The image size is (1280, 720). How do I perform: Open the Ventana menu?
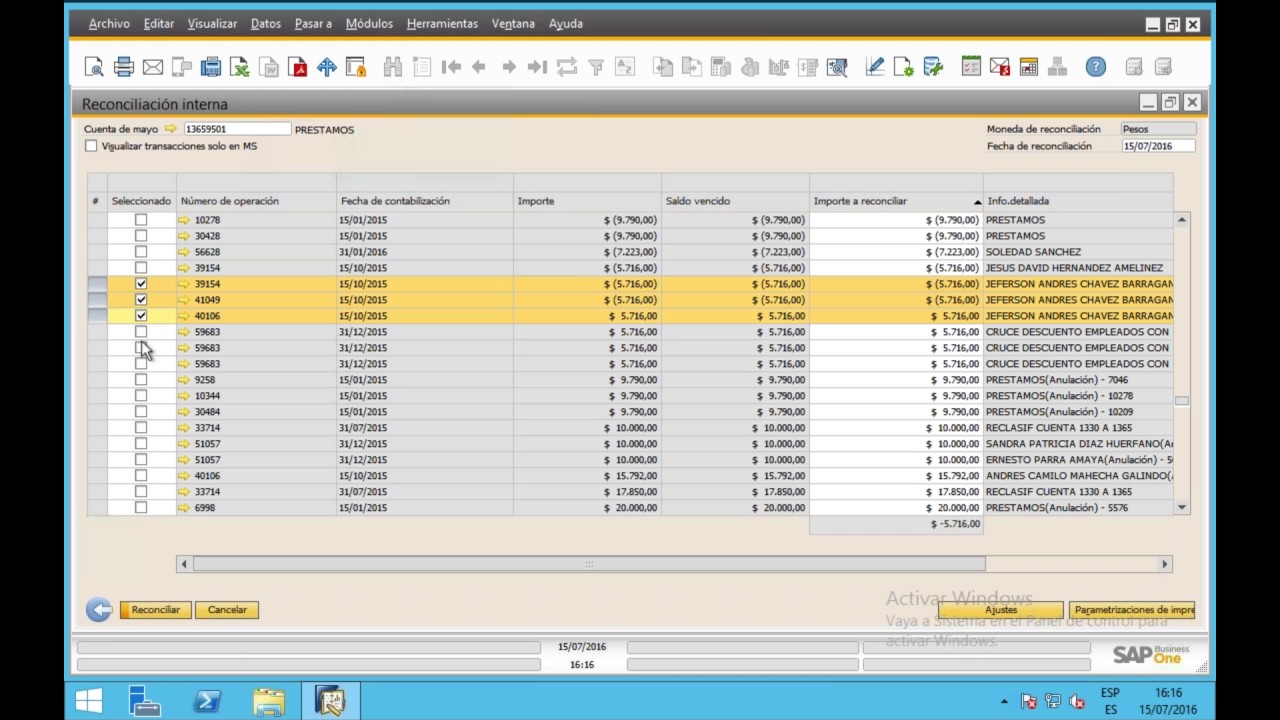click(x=513, y=24)
